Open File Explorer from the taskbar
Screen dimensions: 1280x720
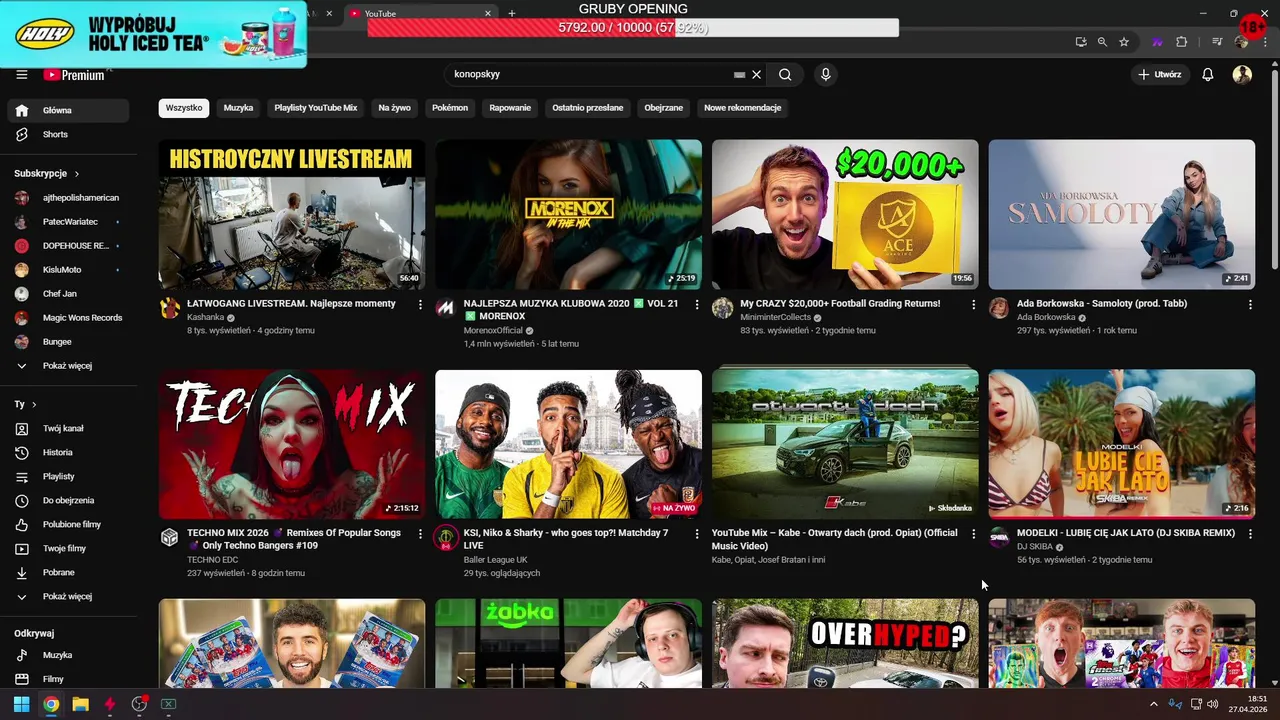pos(80,704)
